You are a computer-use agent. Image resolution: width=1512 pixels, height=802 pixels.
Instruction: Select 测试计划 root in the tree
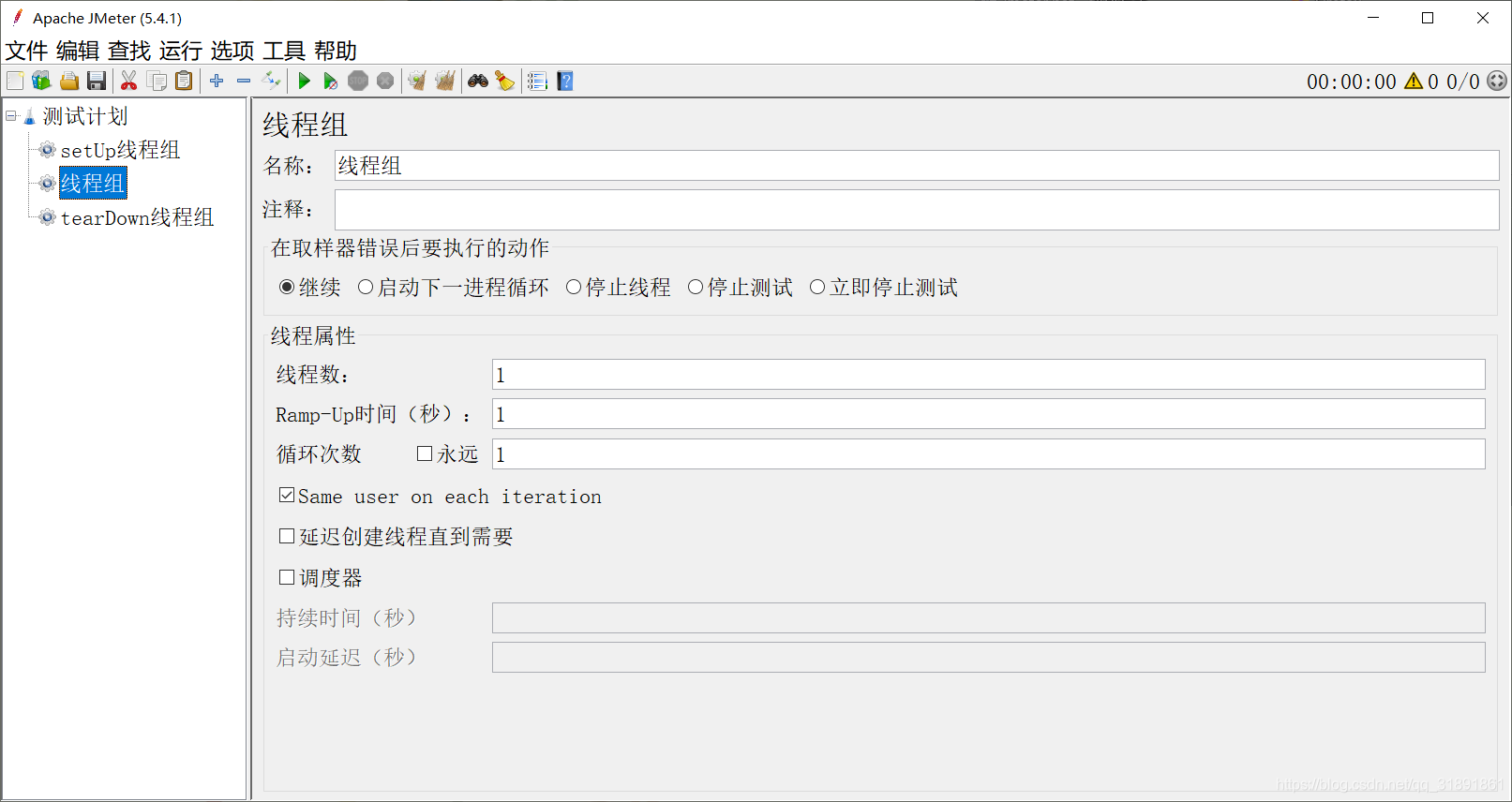click(85, 116)
